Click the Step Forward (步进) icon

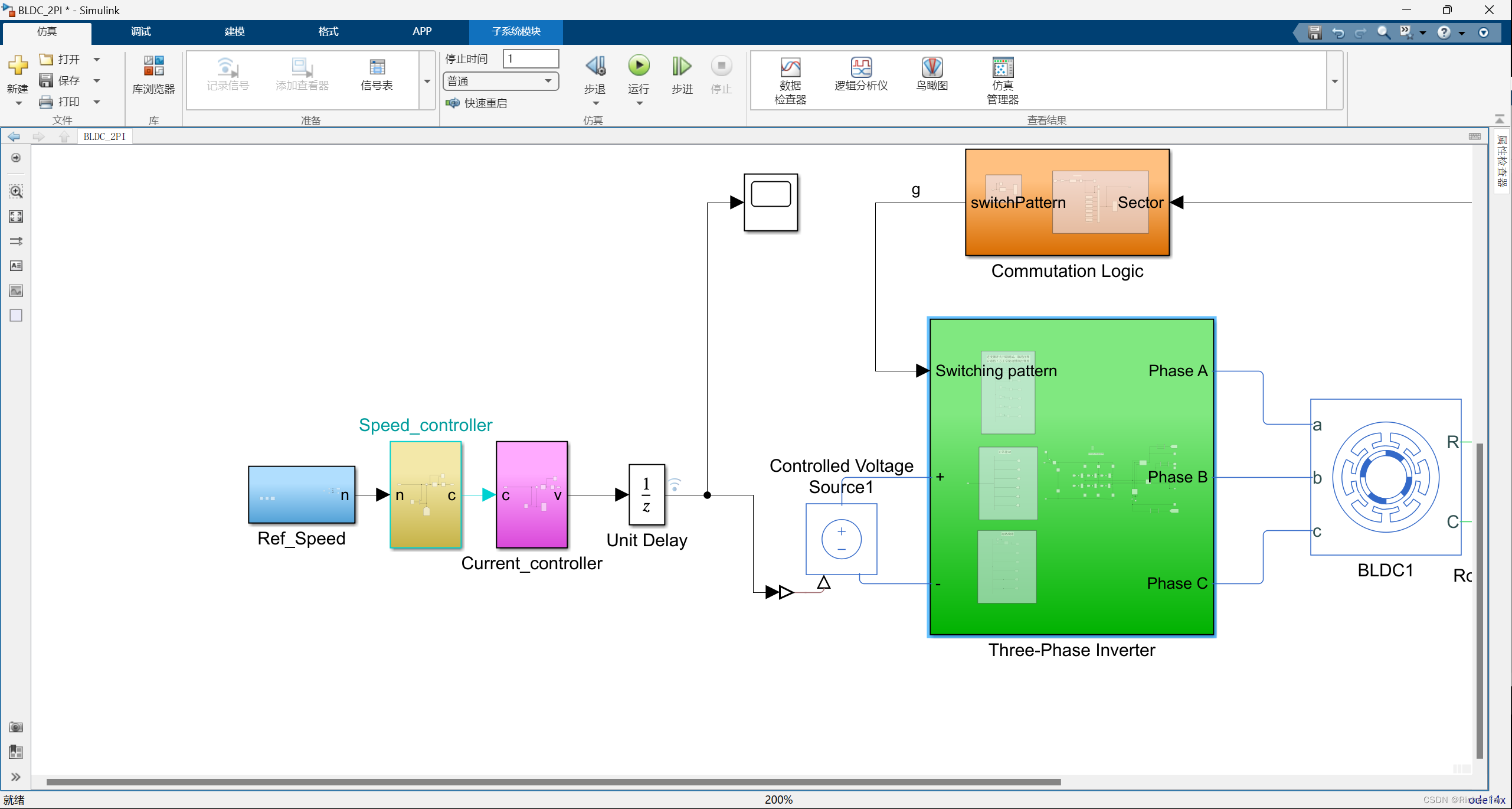coord(682,66)
